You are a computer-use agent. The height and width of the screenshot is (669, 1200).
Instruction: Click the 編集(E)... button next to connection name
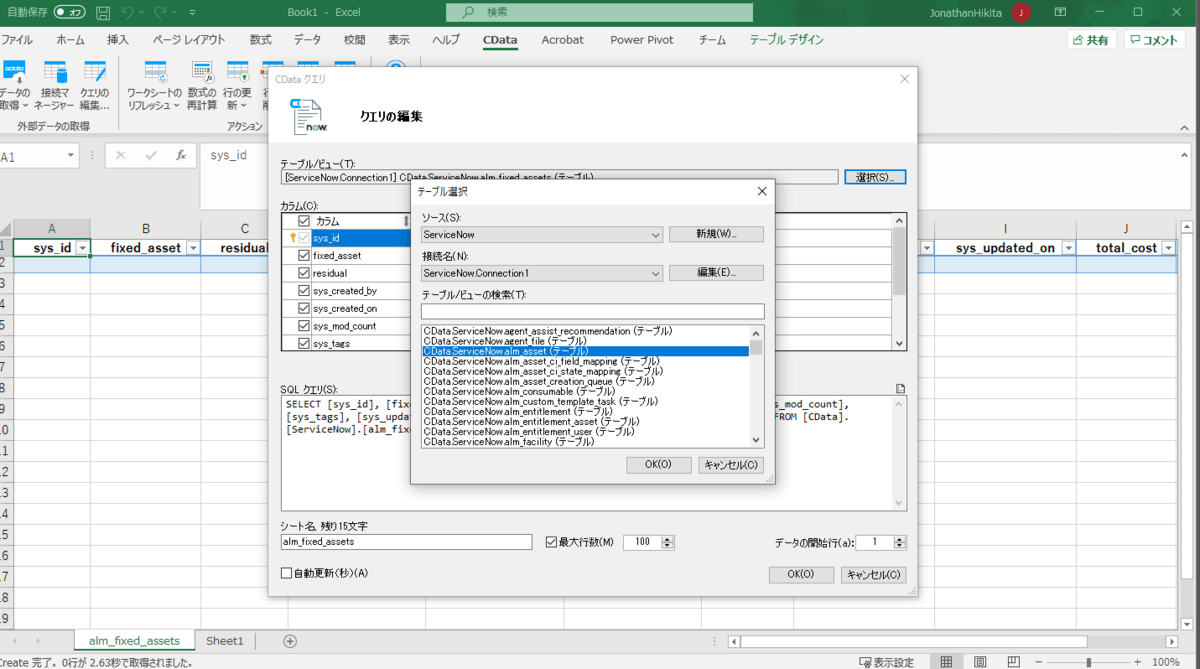[x=716, y=273]
